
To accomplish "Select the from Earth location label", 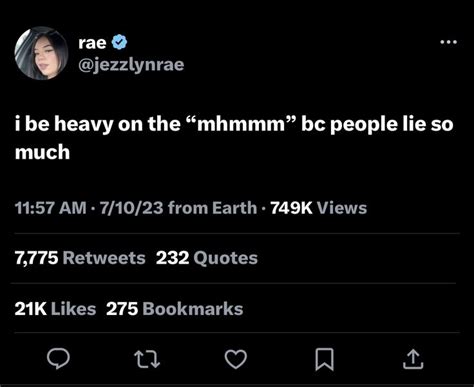I will click(212, 208).
